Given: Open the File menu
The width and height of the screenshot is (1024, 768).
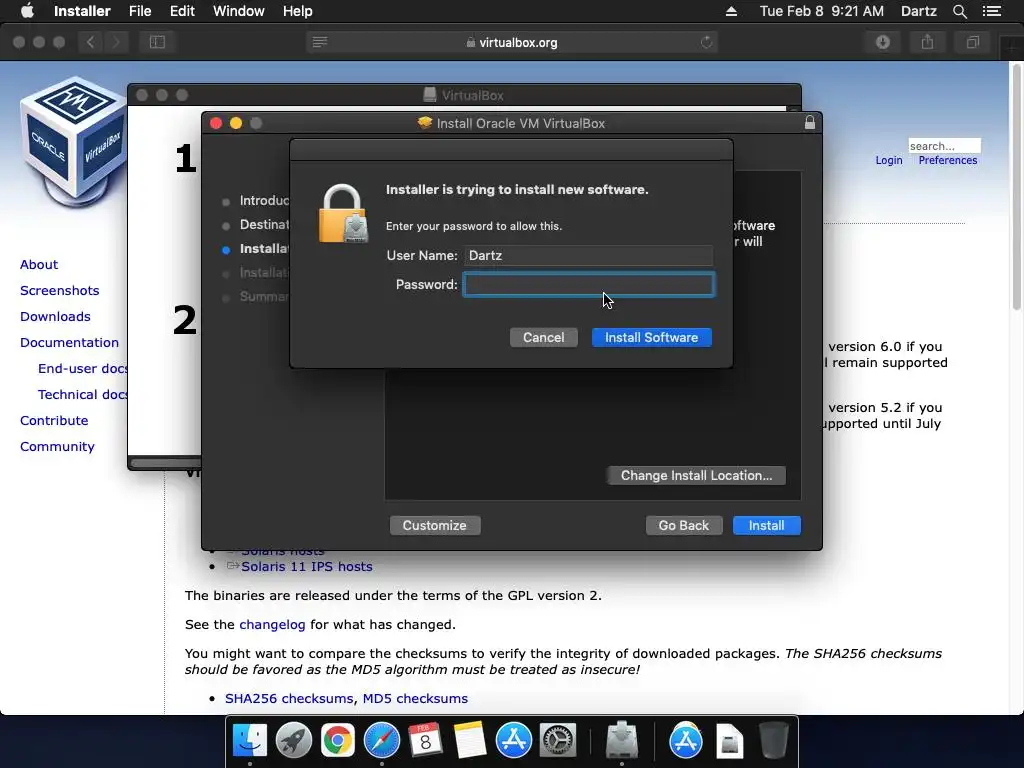Looking at the screenshot, I should coord(140,11).
